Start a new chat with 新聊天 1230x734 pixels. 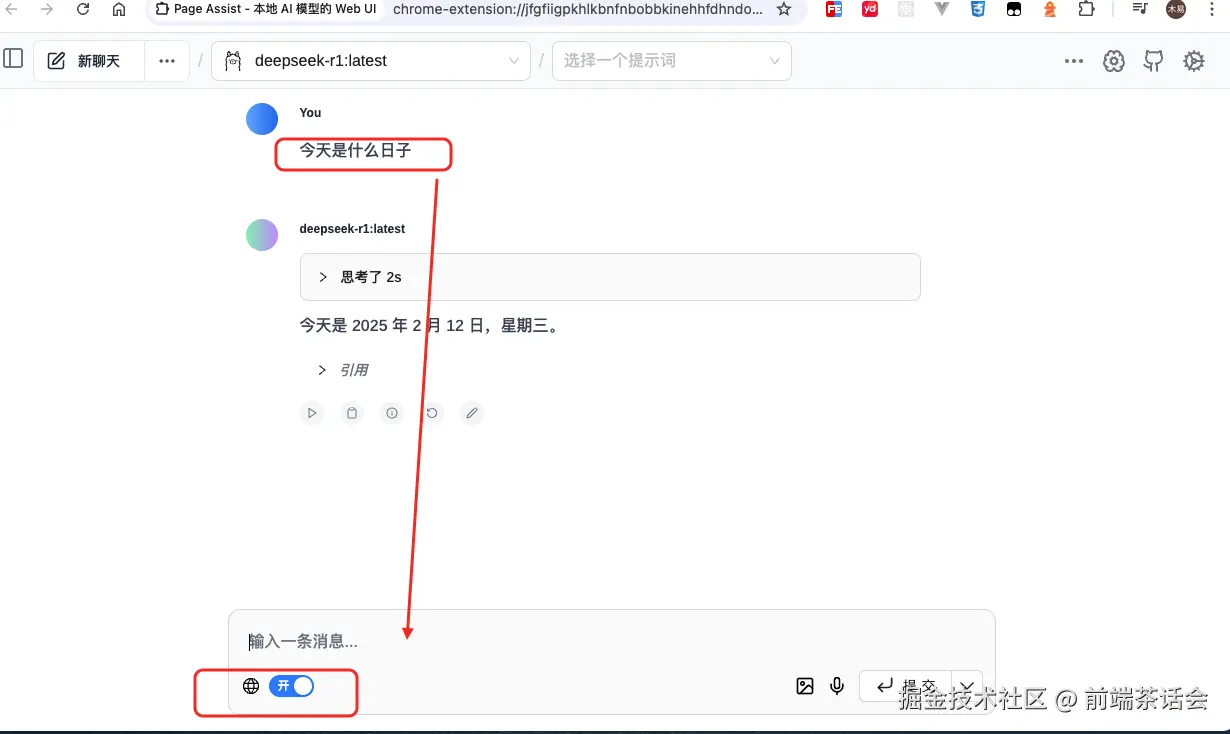(x=89, y=61)
